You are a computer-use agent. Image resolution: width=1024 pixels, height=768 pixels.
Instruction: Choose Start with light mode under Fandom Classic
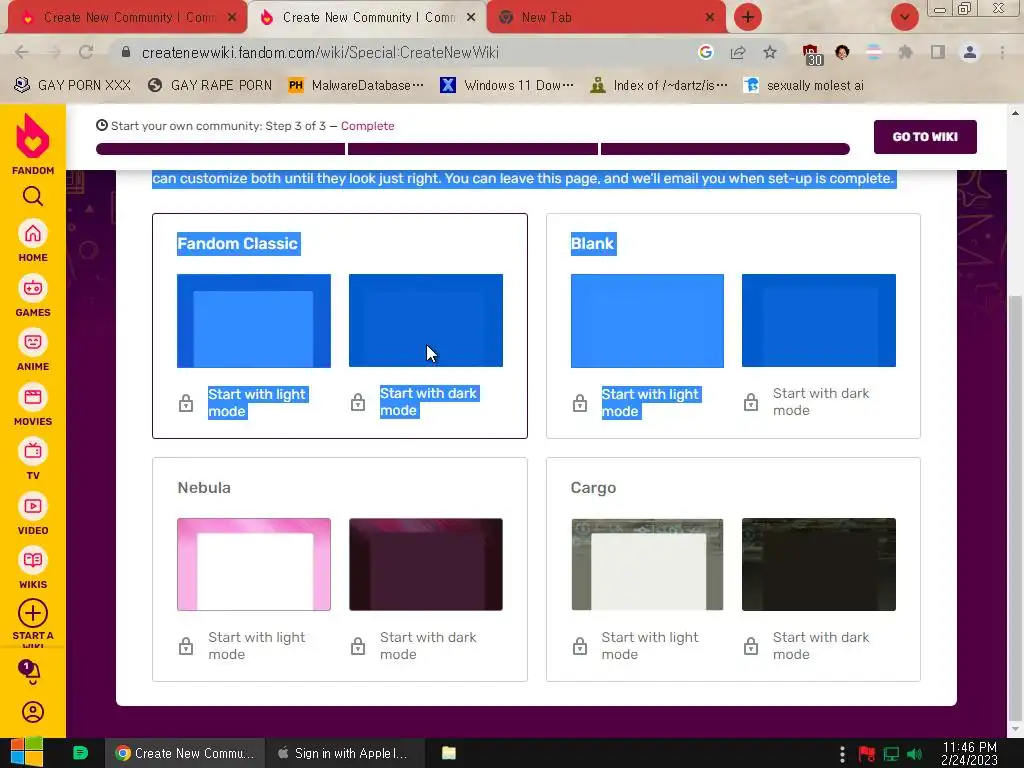click(x=257, y=402)
